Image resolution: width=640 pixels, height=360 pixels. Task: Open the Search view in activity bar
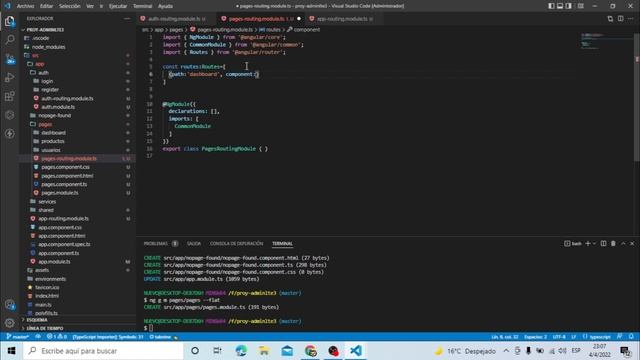point(10,40)
